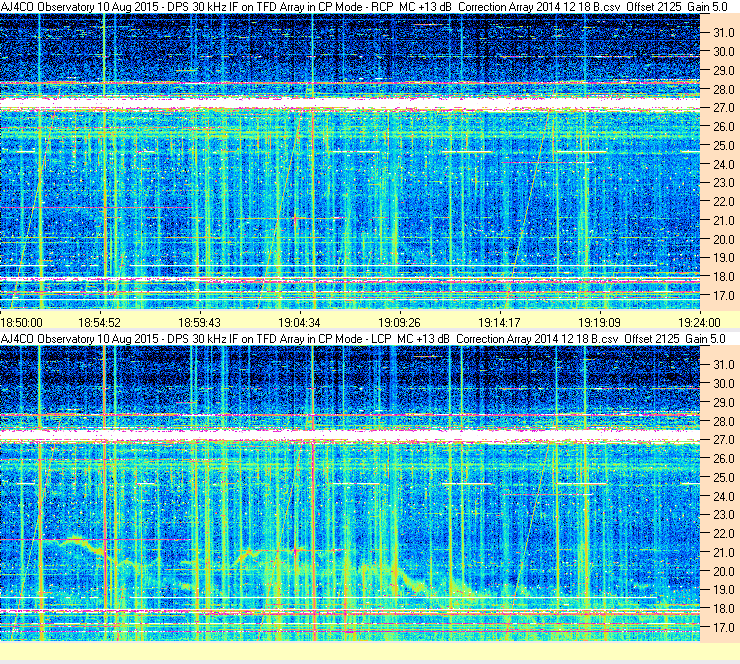This screenshot has height=664, width=740.
Task: Click the 31.0 frequency label on LCP chart
Action: click(723, 365)
